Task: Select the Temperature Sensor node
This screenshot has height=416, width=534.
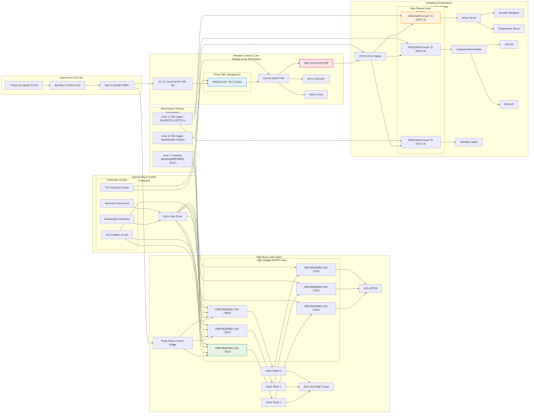Action: 509,29
